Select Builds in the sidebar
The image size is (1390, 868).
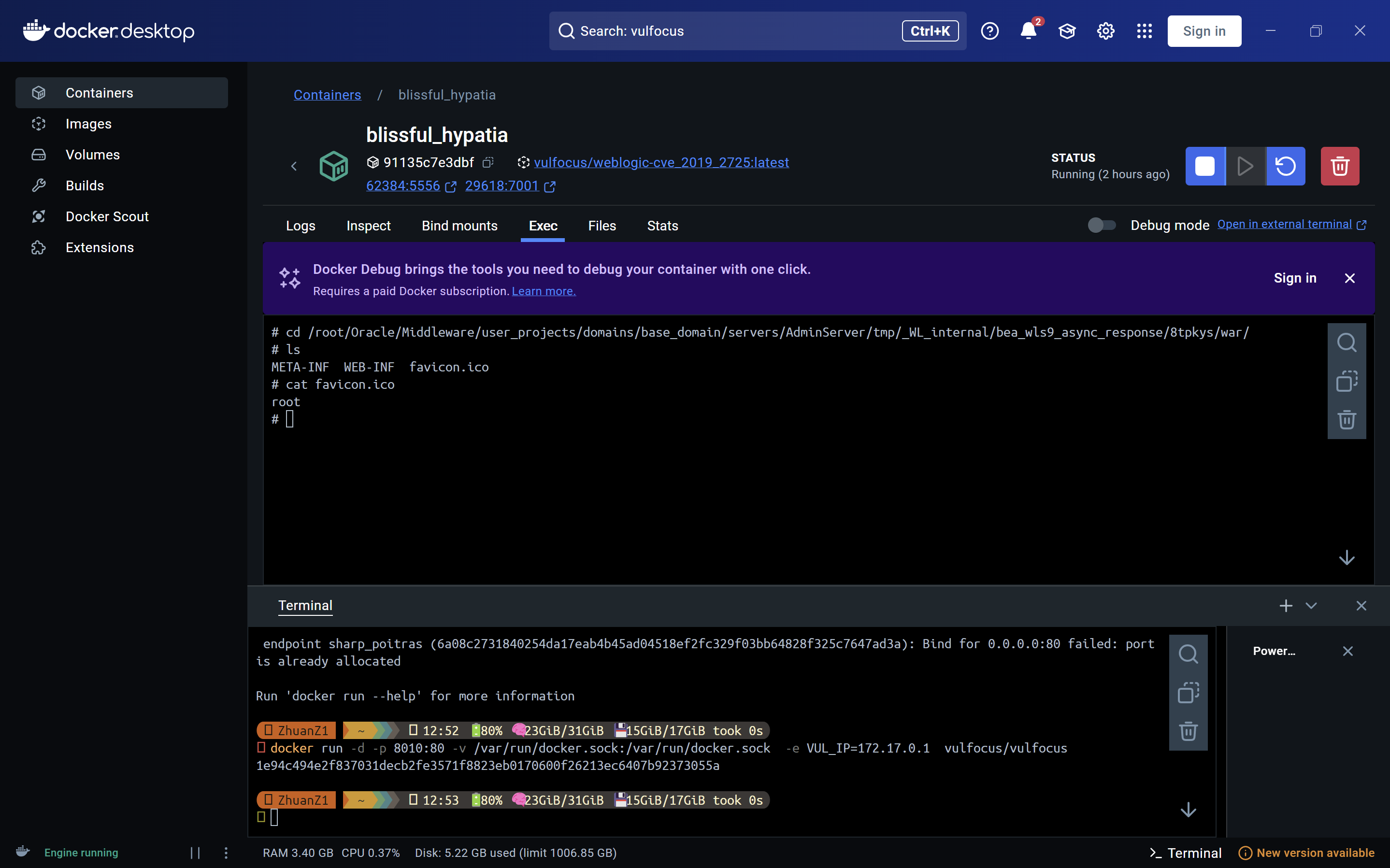122,185
